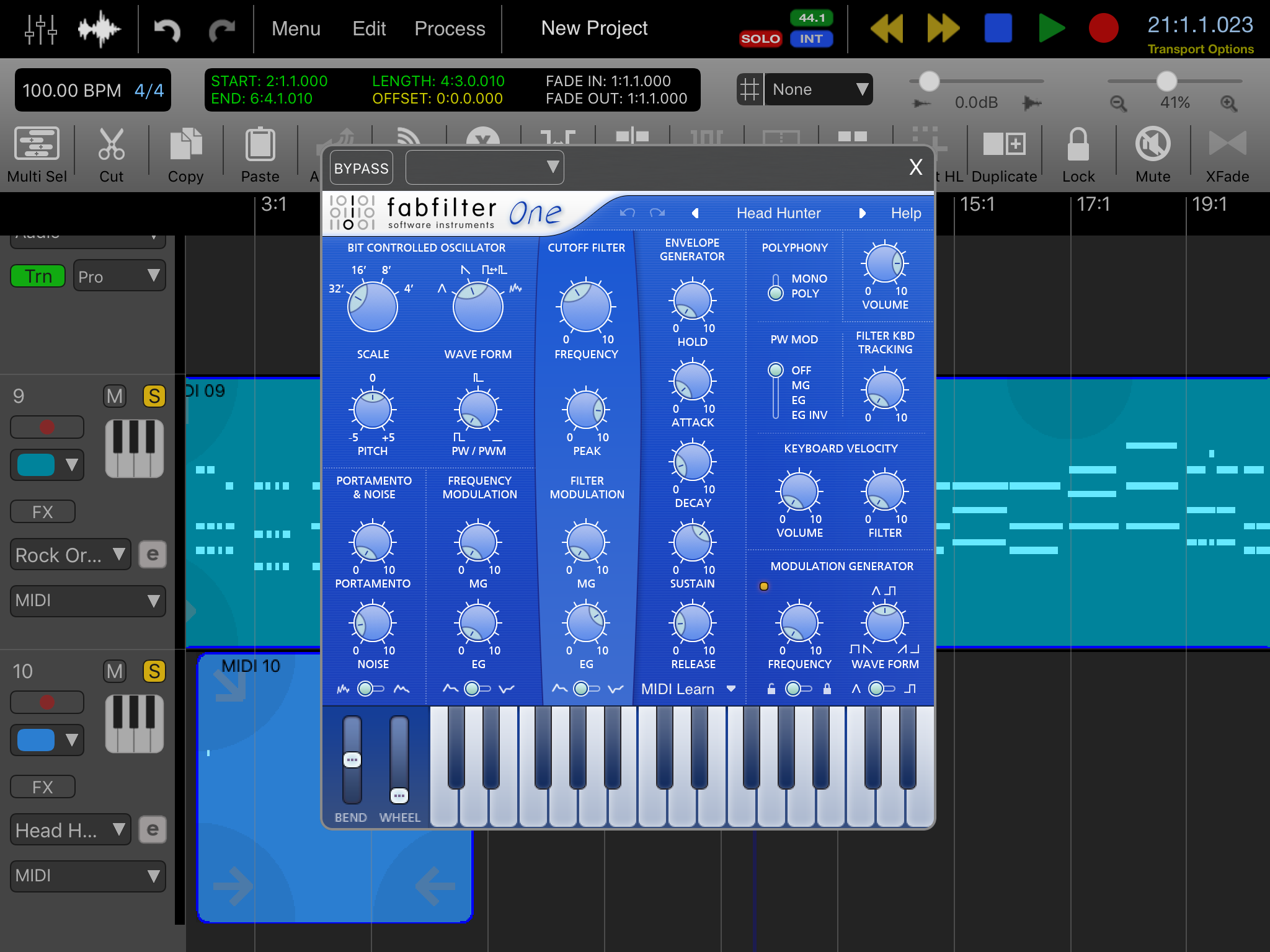The height and width of the screenshot is (952, 1270).
Task: Start recording with the red record button
Action: [1104, 28]
